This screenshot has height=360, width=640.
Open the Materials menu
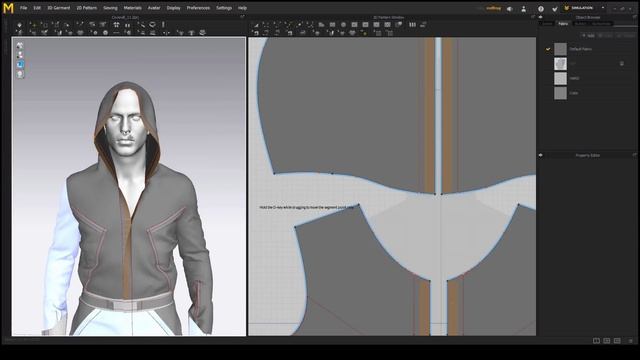pyautogui.click(x=133, y=8)
